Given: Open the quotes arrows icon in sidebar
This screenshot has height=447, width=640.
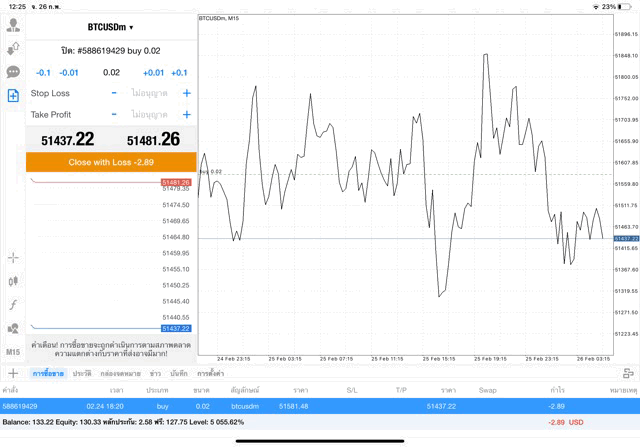Looking at the screenshot, I should coord(13,48).
